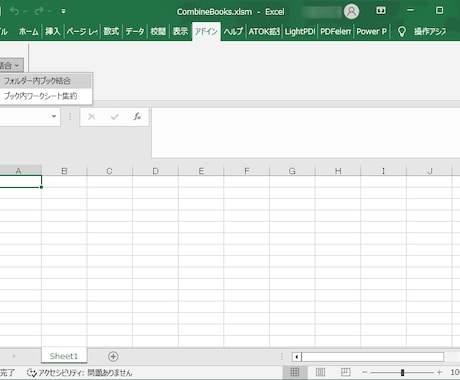Click zoom in plus button
Image resolution: width=460 pixels, height=380 pixels.
[439, 372]
